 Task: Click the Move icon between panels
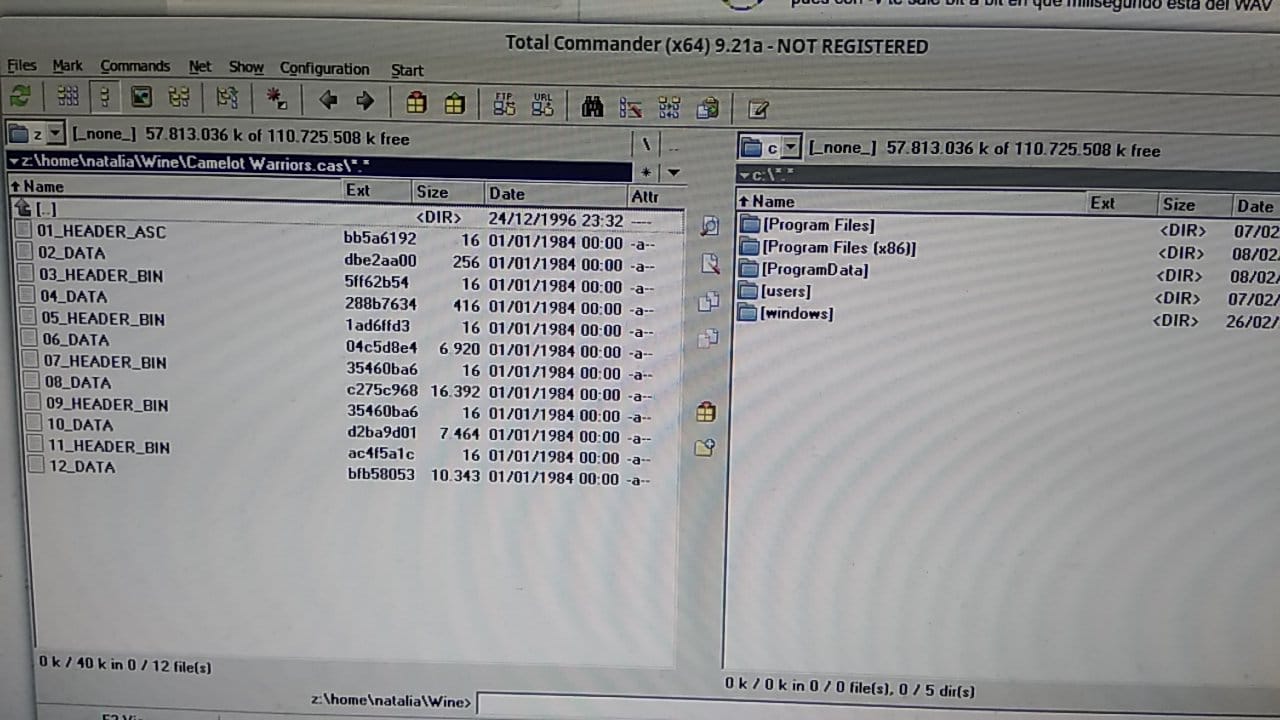coord(709,339)
